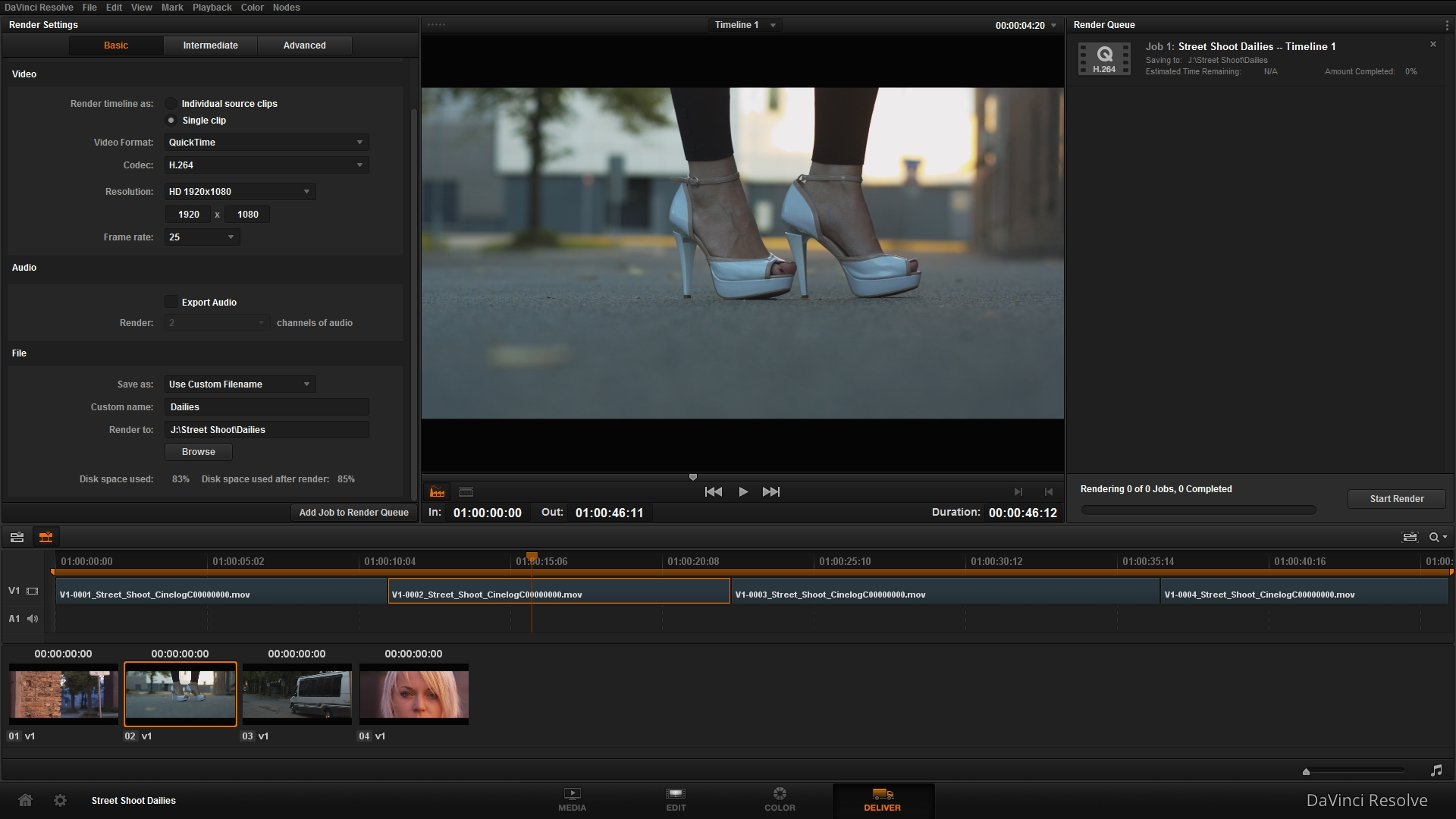
Task: Mute the A1 audio track speaker
Action: [x=33, y=619]
